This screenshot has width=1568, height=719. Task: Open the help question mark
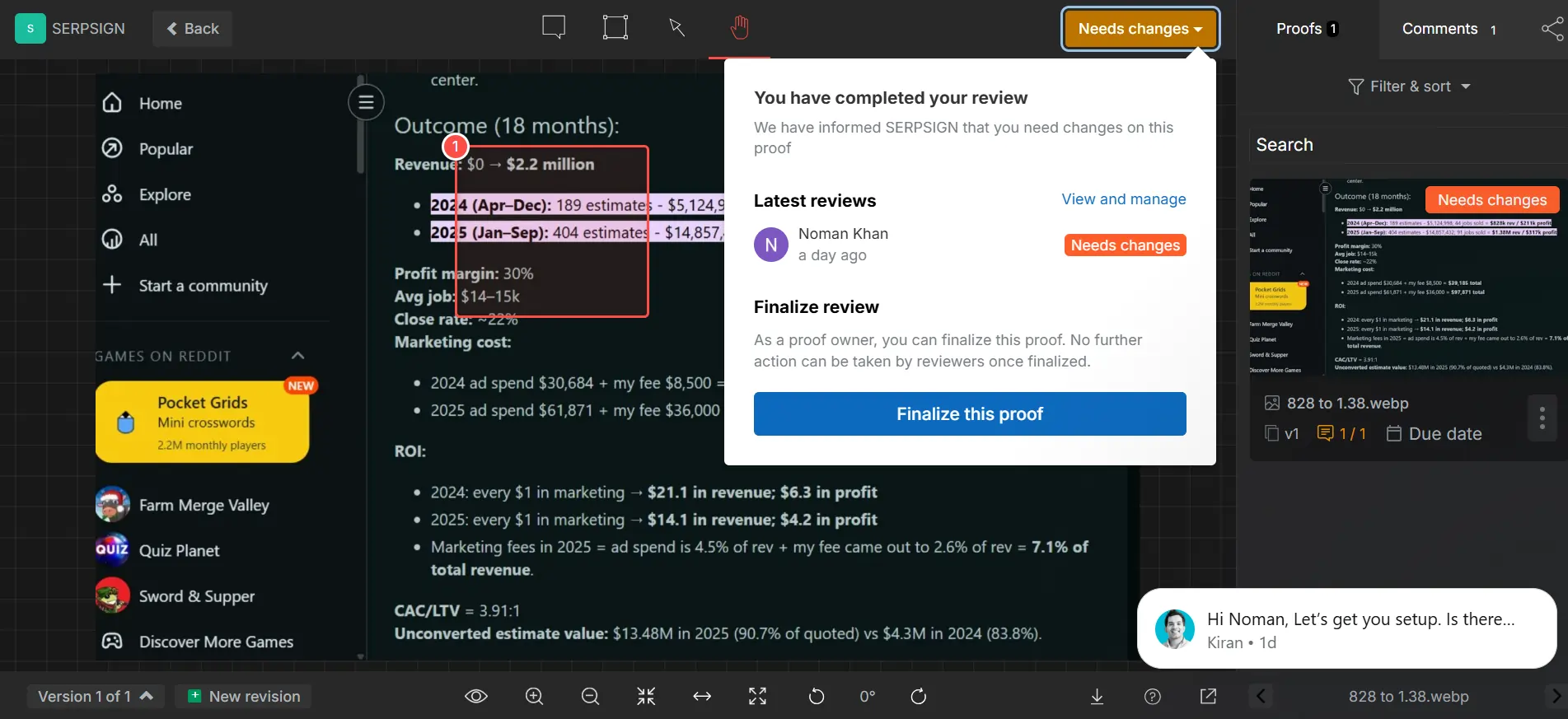pos(1153,696)
